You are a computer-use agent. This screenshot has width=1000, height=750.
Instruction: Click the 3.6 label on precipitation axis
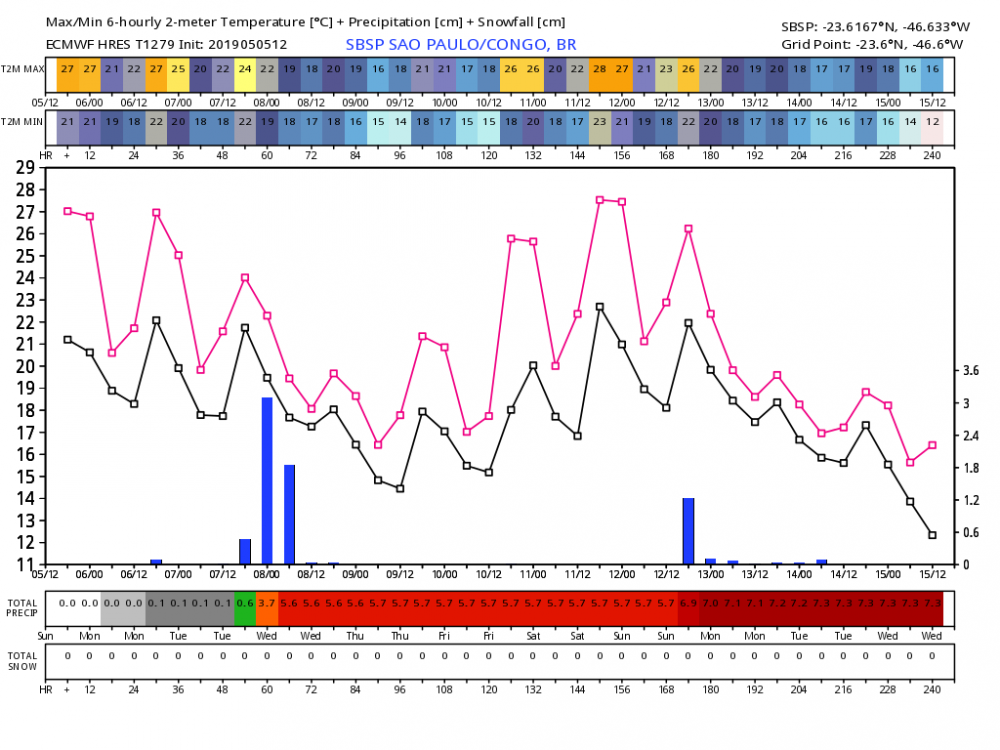tap(972, 370)
